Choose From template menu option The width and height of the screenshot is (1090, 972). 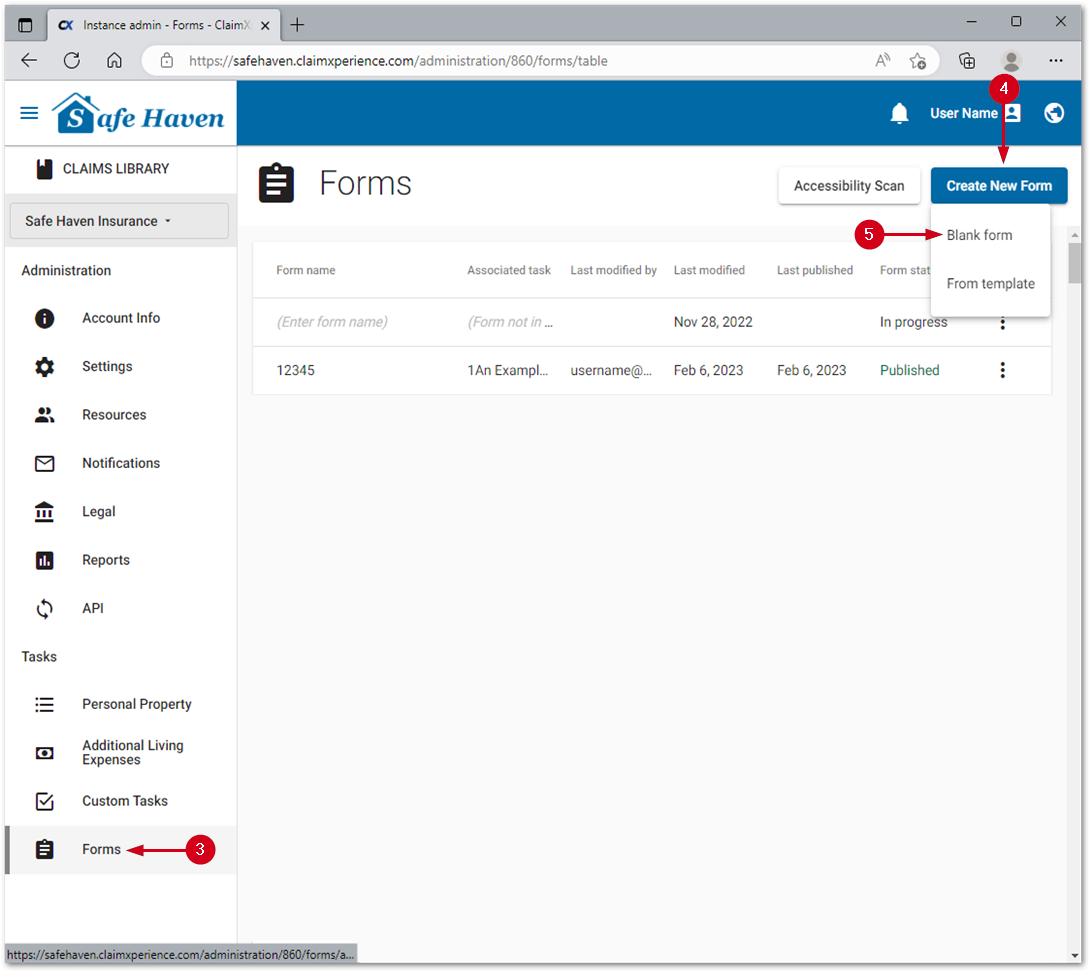tap(990, 284)
